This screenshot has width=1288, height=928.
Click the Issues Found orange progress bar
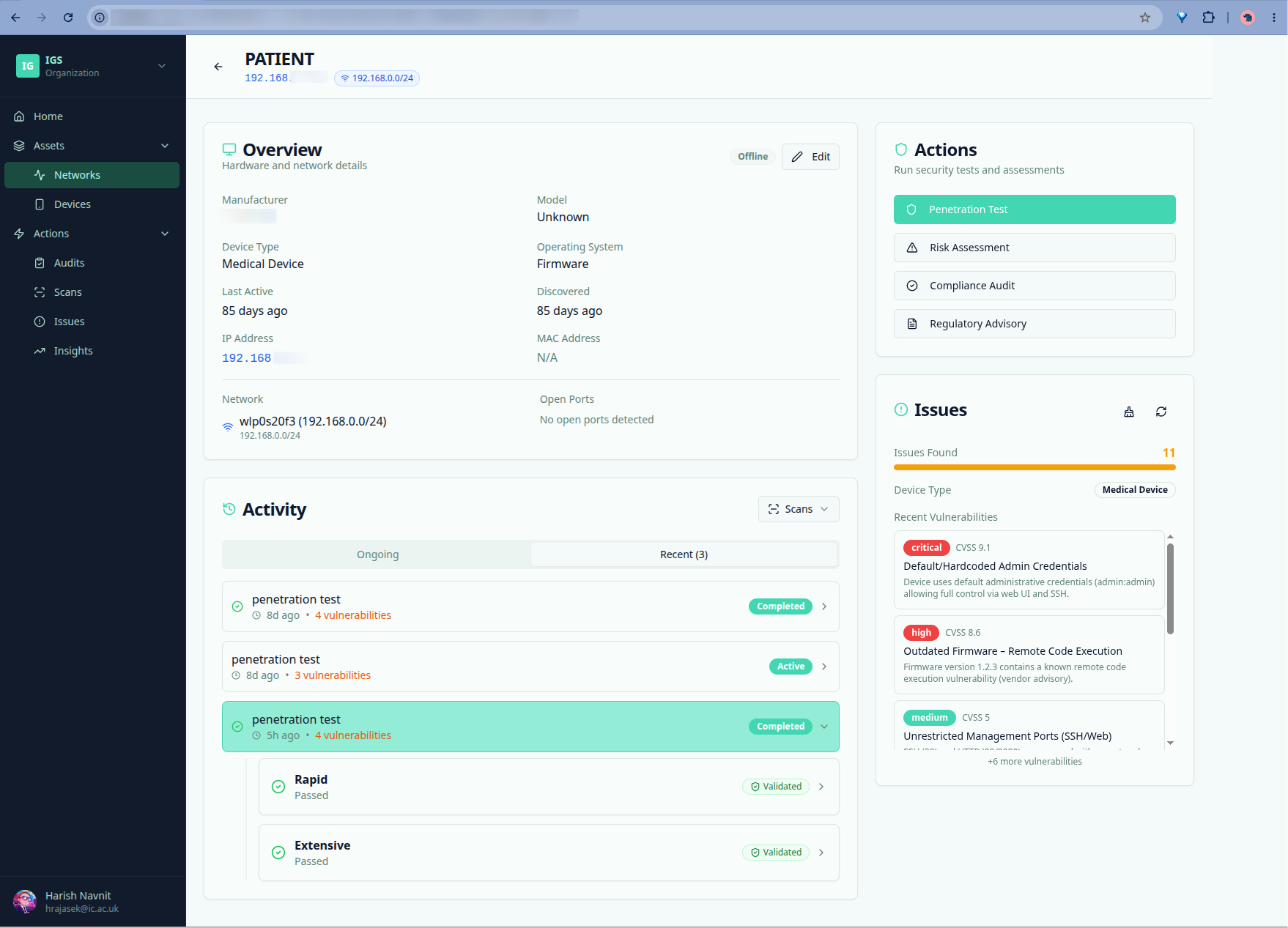1035,467
